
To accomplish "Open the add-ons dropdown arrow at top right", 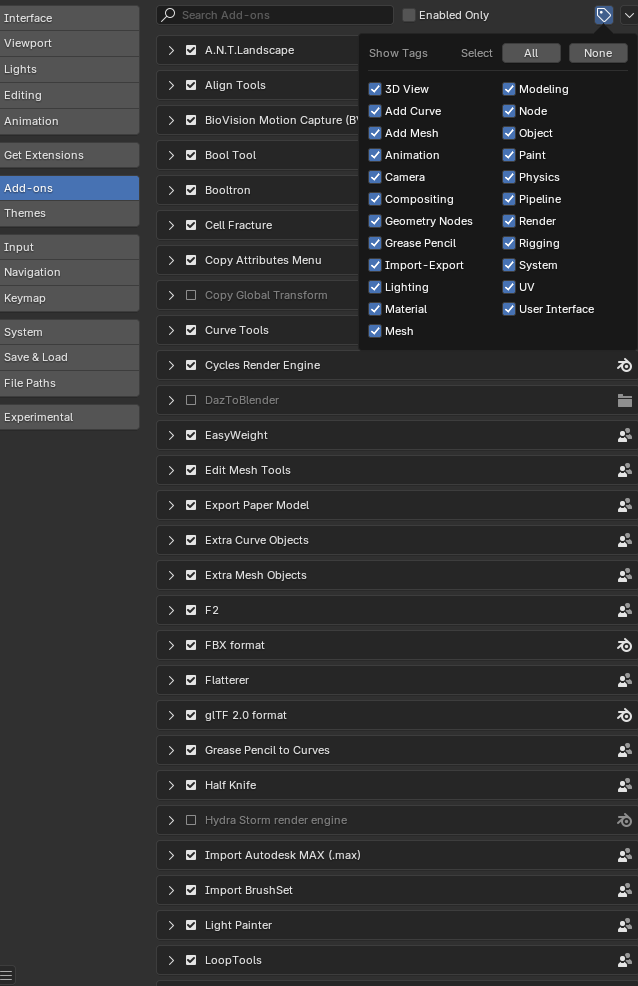I will (x=629, y=15).
